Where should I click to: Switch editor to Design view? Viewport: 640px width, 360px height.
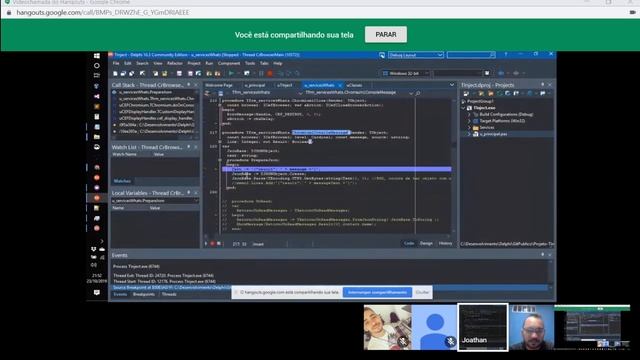click(426, 243)
